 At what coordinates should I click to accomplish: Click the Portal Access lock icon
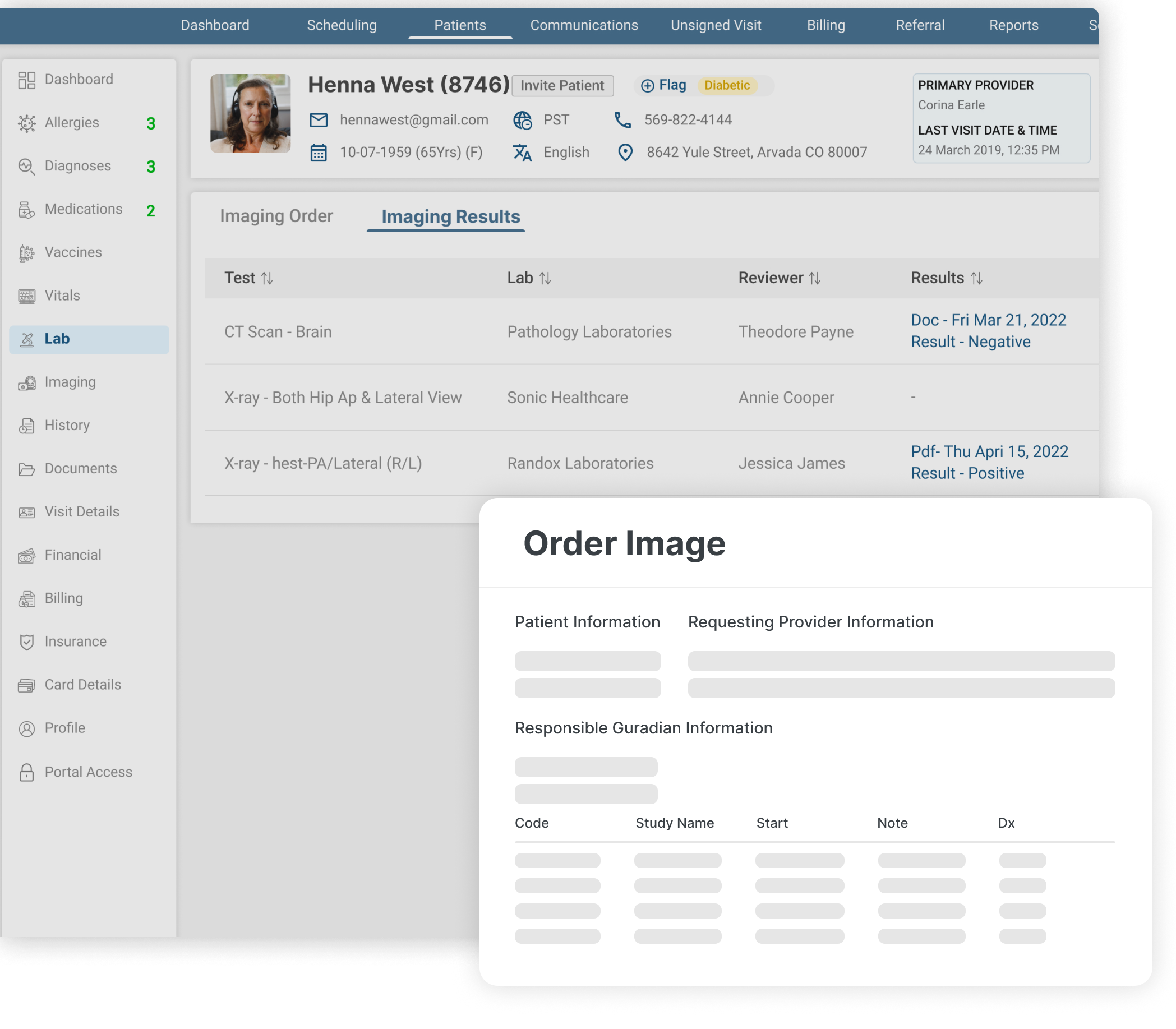pos(26,772)
